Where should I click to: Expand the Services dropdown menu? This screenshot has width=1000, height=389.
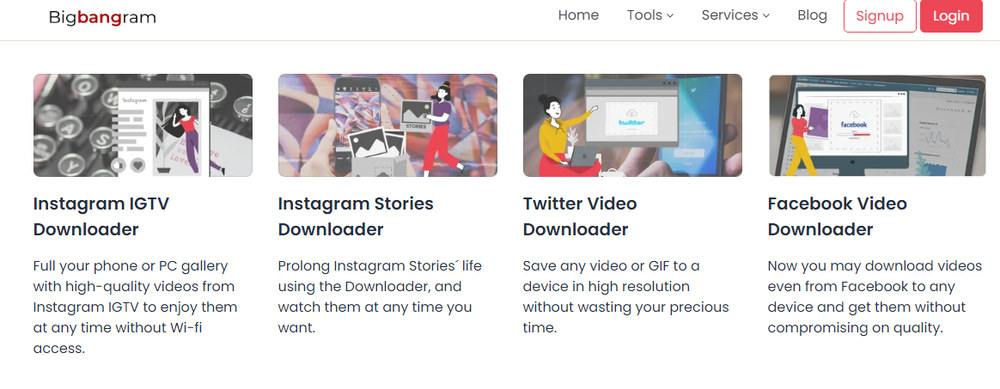pos(735,15)
